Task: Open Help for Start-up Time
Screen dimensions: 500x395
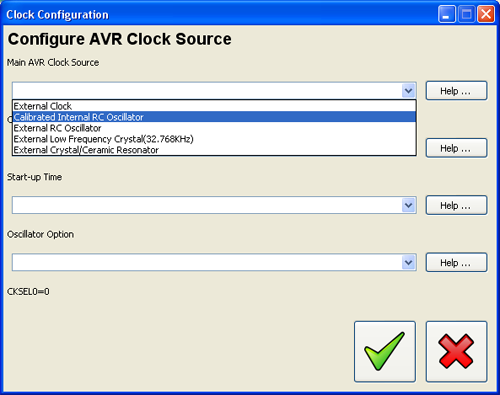Action: [456, 205]
